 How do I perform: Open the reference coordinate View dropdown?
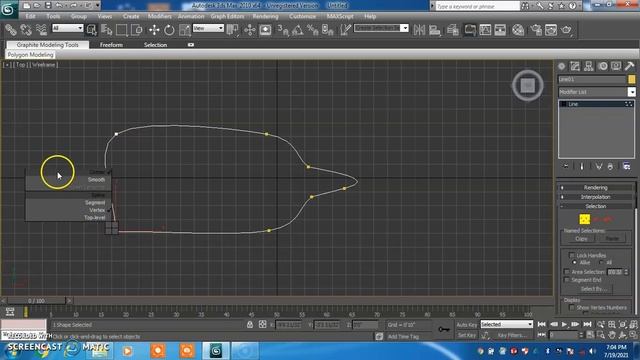coord(208,28)
